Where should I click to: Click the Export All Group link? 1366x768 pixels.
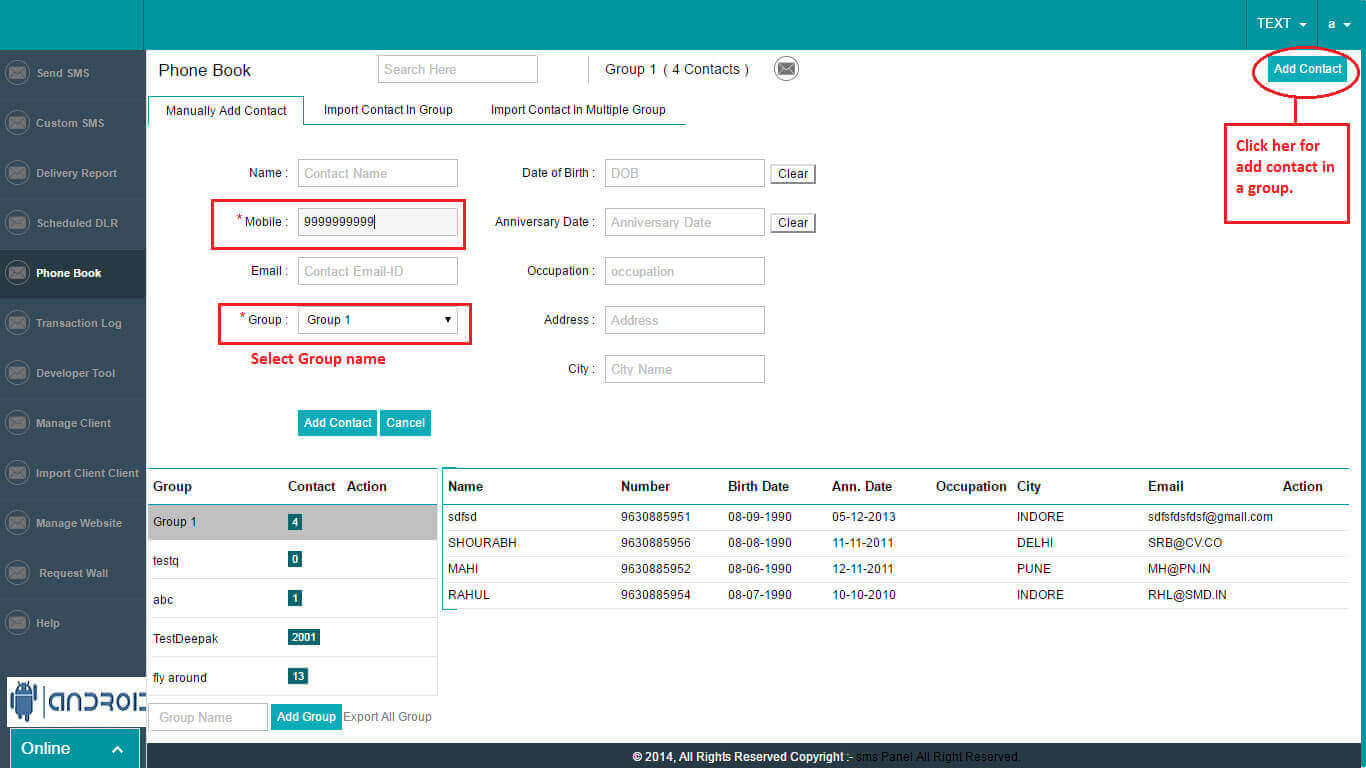[x=387, y=717]
